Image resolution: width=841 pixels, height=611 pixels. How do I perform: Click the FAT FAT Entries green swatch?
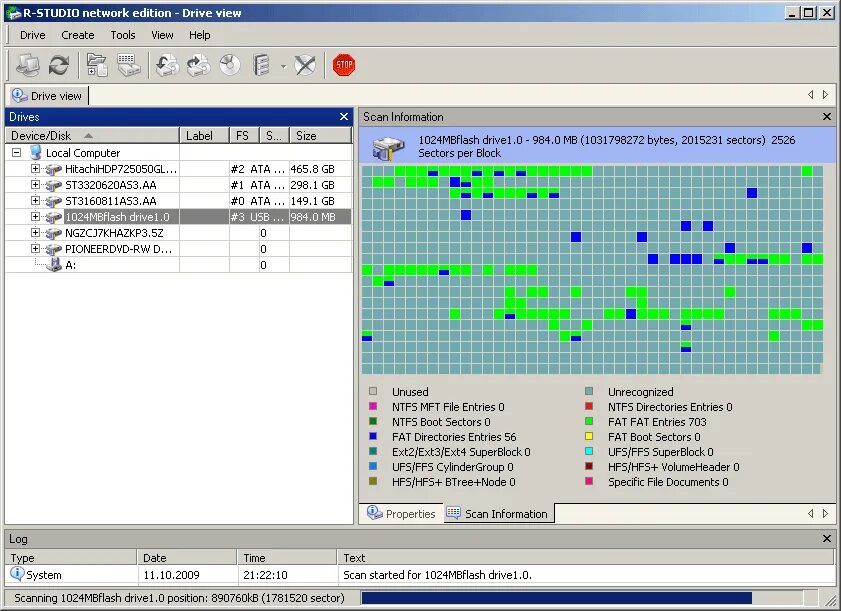589,421
